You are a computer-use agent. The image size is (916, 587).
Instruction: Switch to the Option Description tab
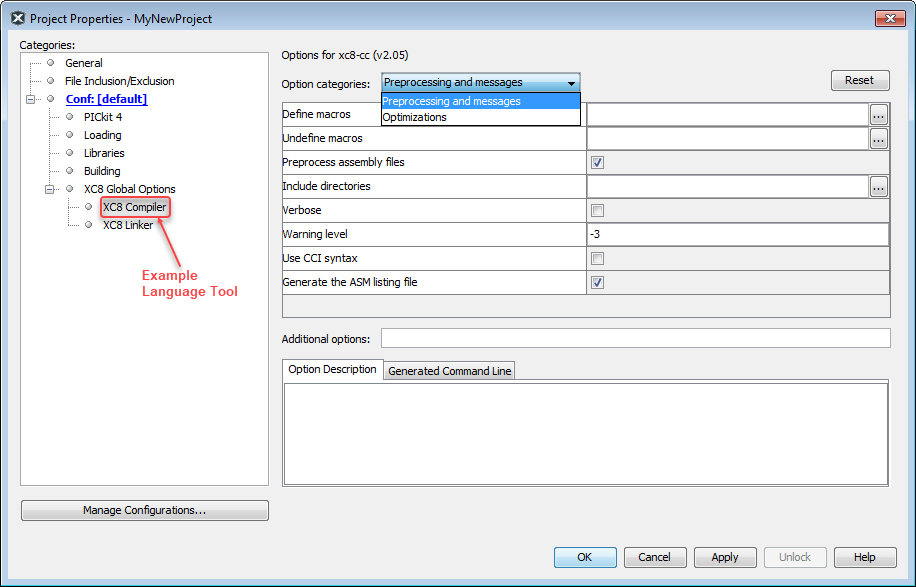tap(332, 370)
